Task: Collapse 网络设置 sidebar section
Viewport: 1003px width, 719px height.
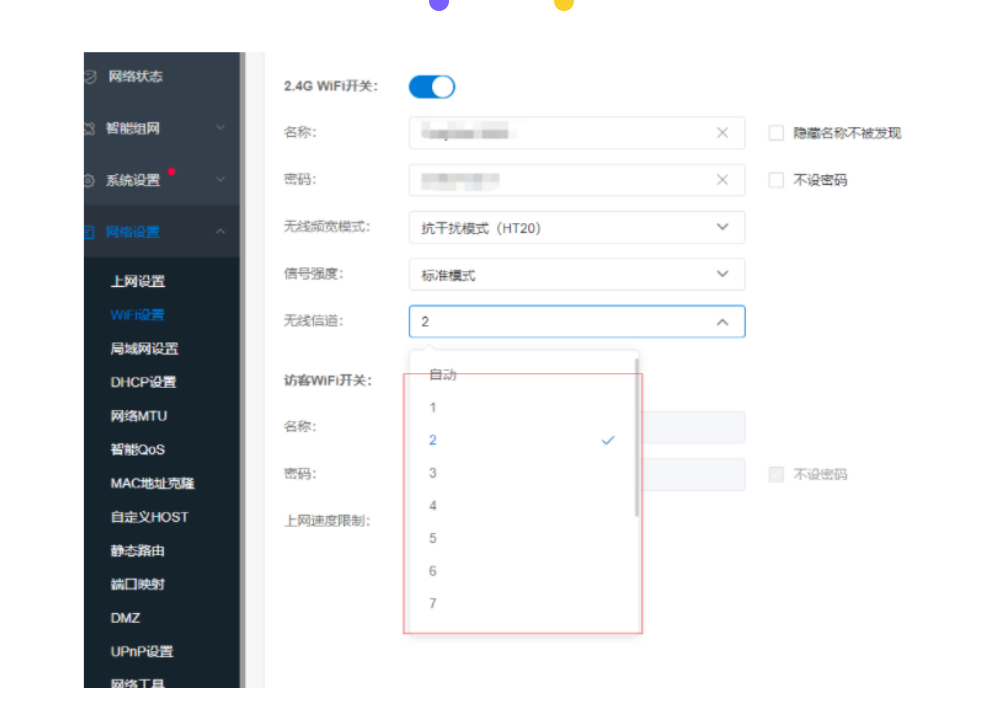Action: click(162, 232)
